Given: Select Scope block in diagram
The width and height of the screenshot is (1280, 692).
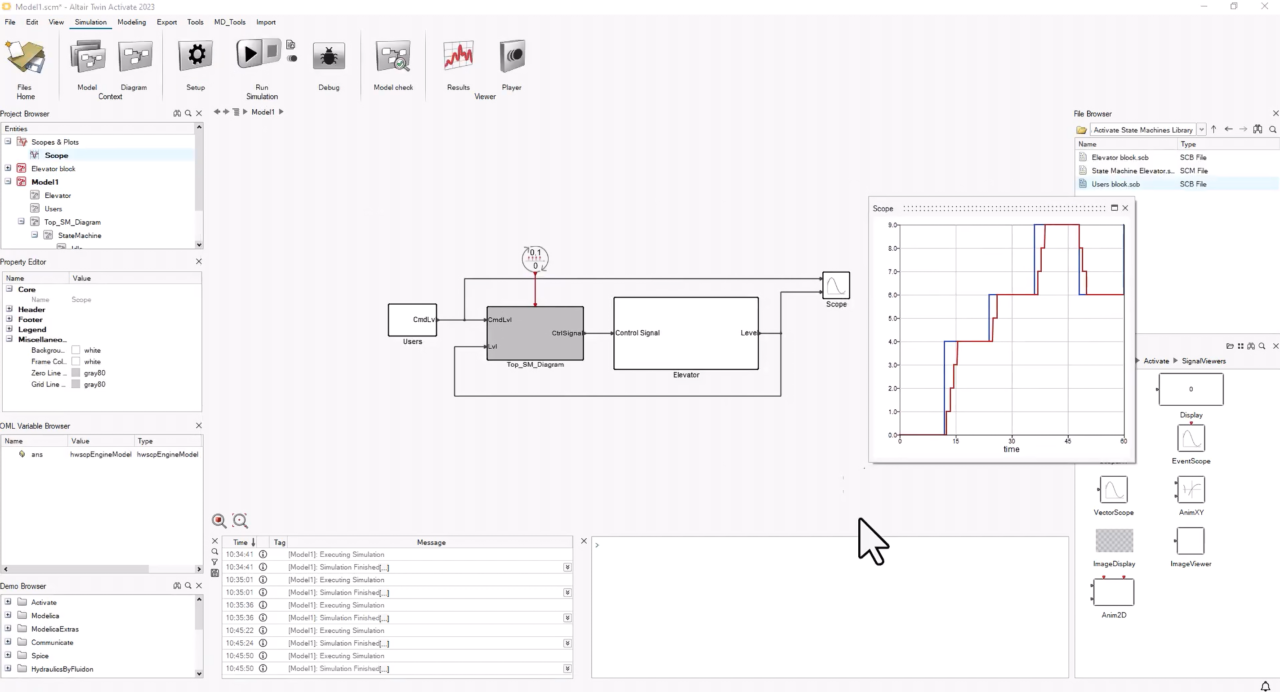Looking at the screenshot, I should [836, 285].
